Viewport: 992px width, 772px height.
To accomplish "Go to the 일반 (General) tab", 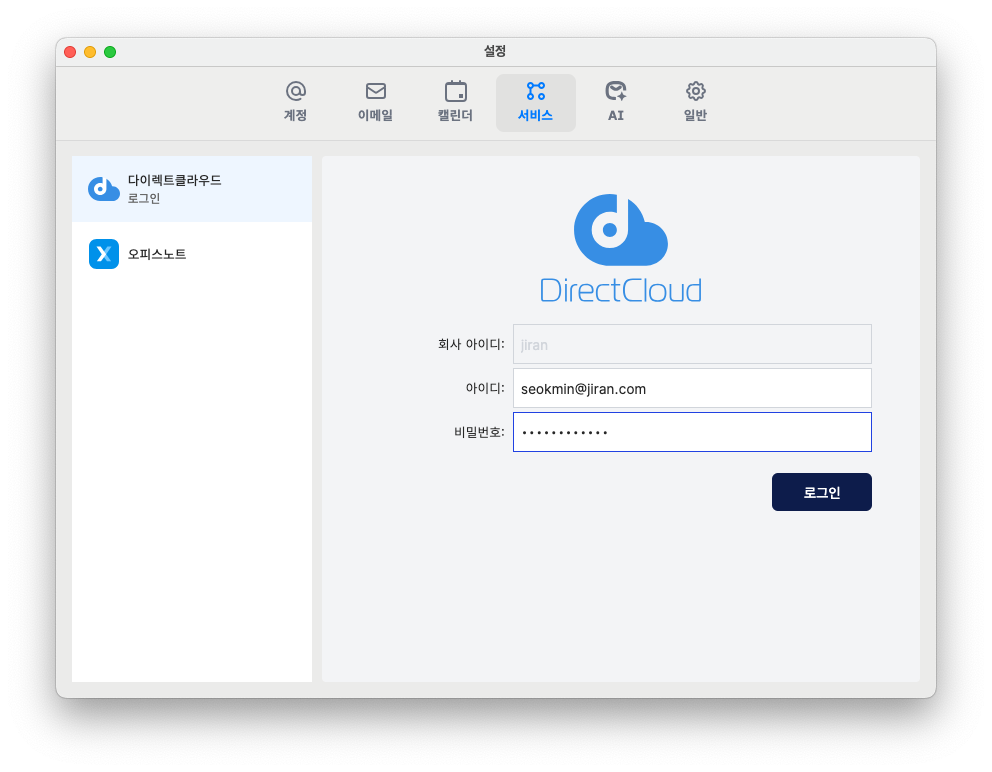I will click(695, 103).
